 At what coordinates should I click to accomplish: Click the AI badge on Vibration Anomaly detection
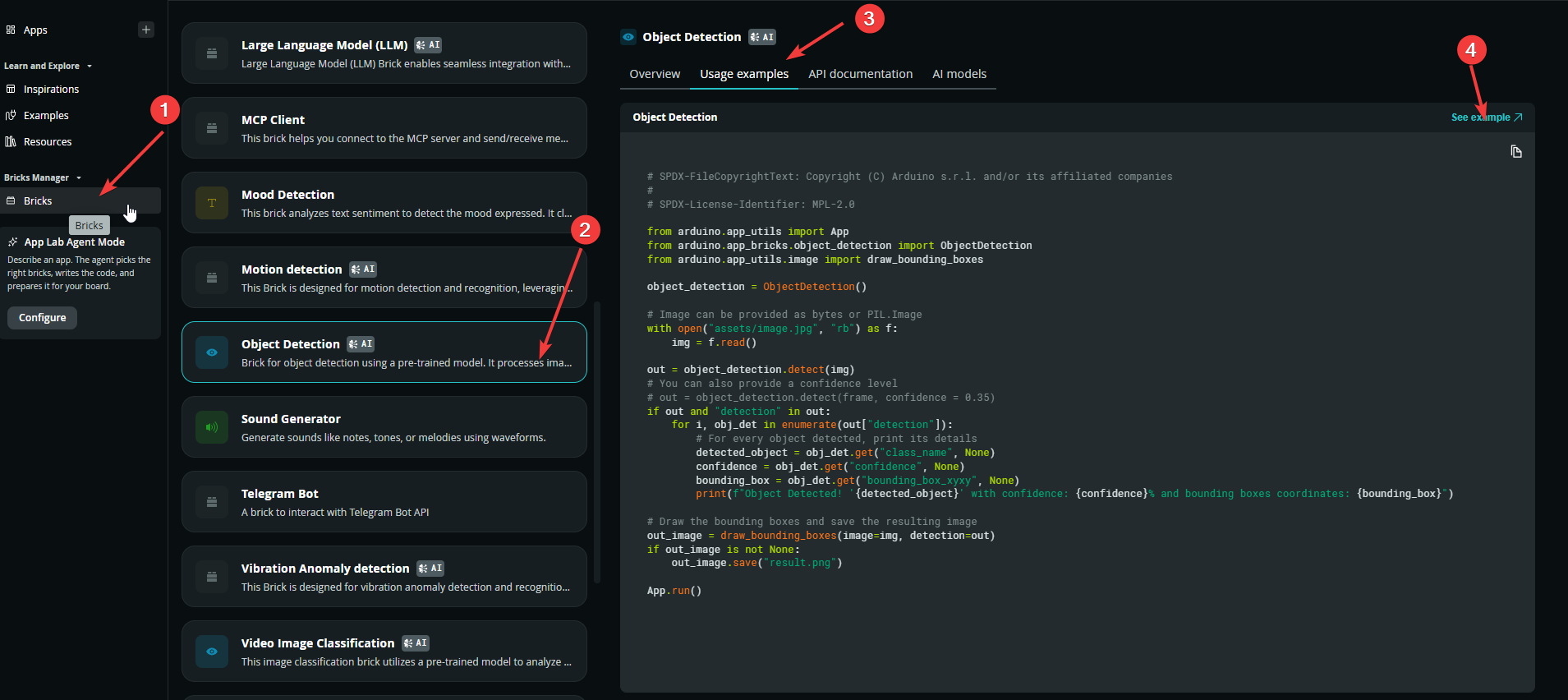pyautogui.click(x=430, y=569)
